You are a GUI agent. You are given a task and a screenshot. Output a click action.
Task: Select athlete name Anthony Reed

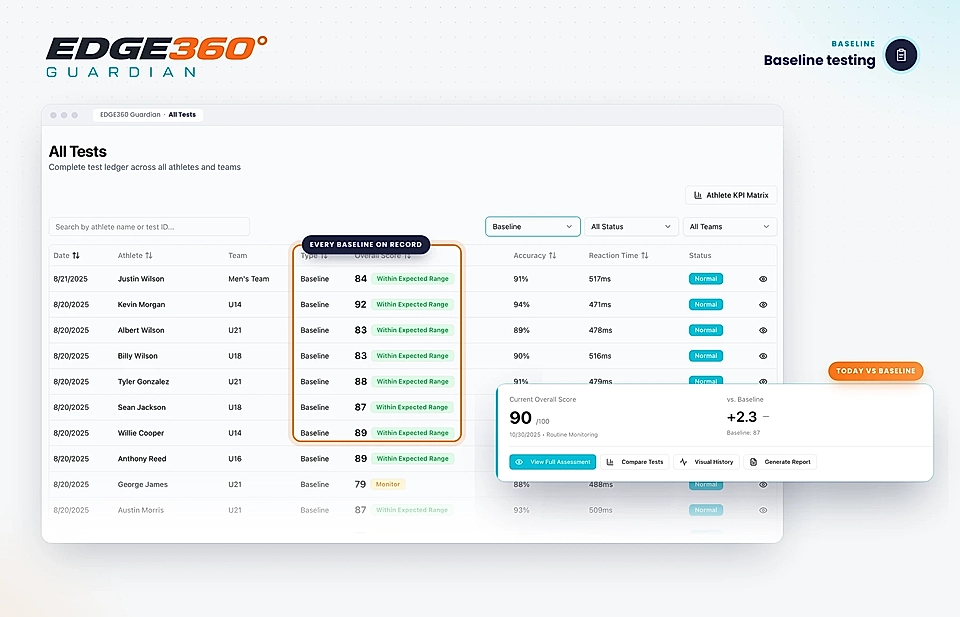tap(142, 458)
